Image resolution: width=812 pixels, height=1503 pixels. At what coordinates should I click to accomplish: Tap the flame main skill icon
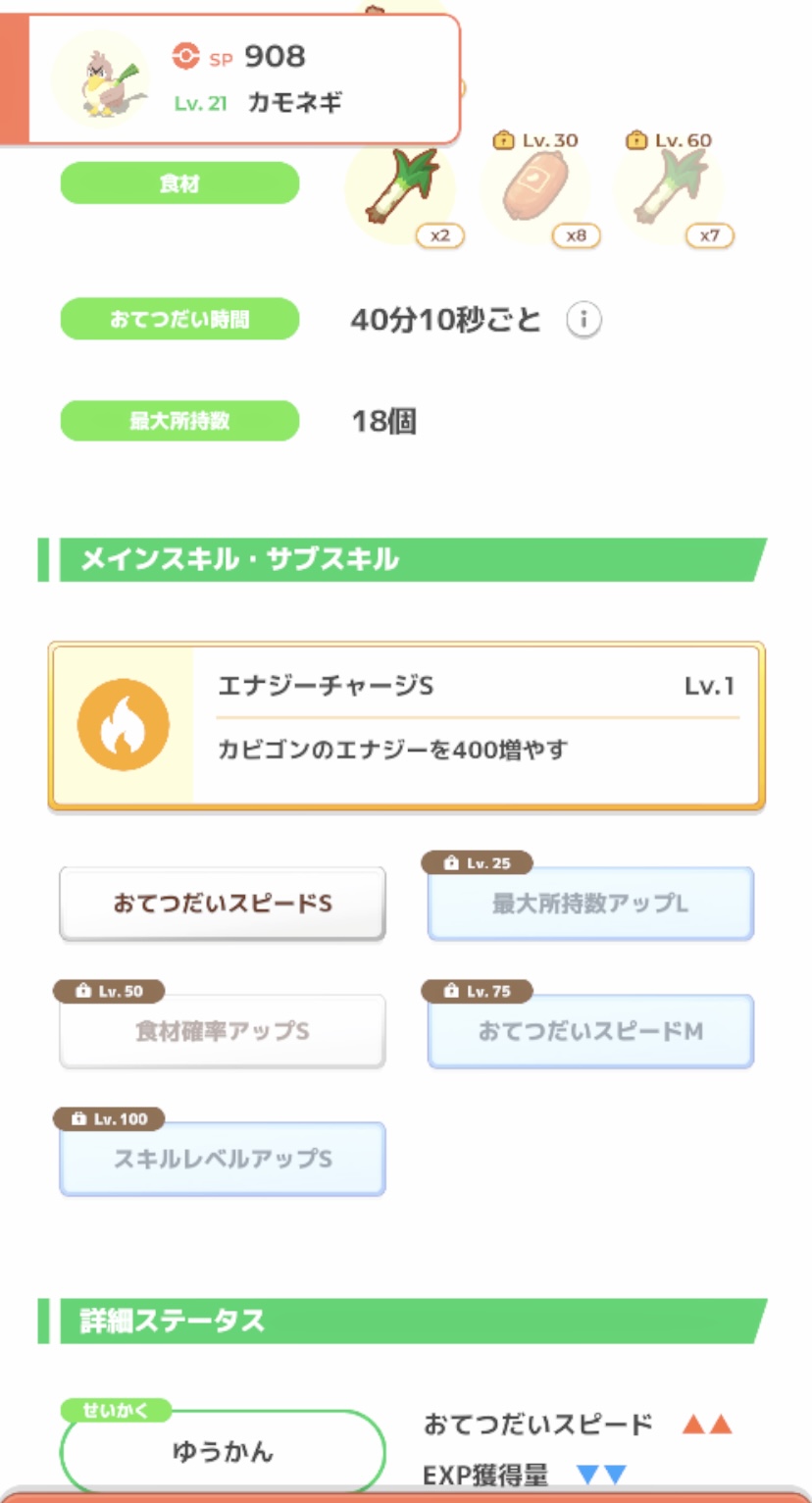[124, 725]
